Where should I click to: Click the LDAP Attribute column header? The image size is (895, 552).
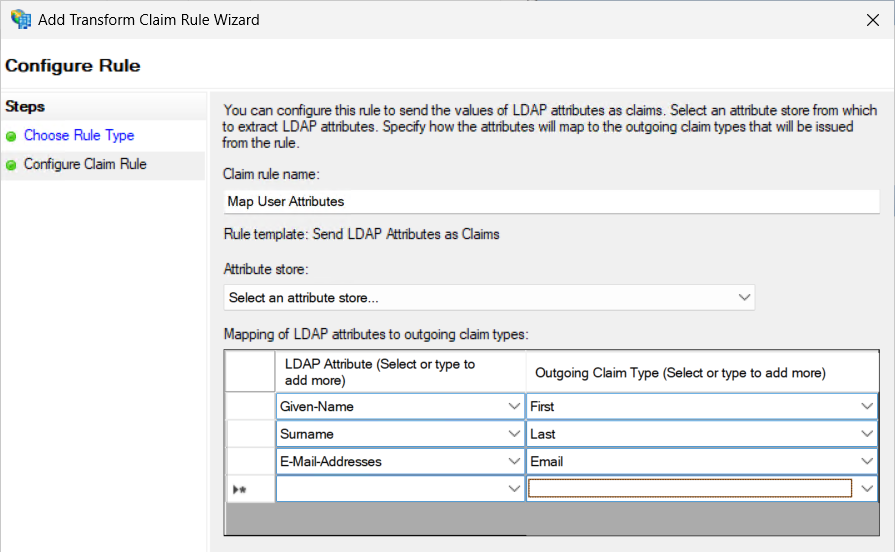click(400, 372)
